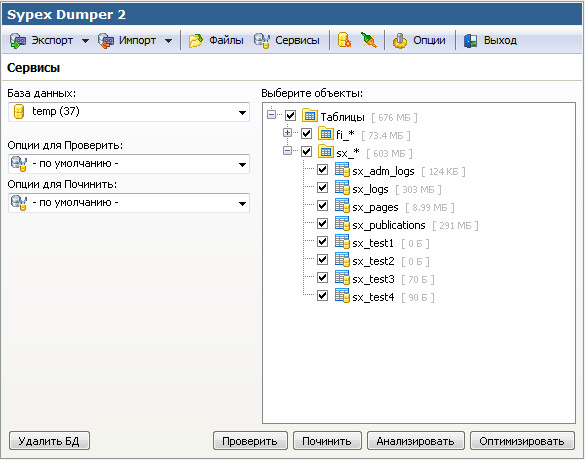587x460 pixels.
Task: Click the Export toolbar icon
Action: point(18,40)
